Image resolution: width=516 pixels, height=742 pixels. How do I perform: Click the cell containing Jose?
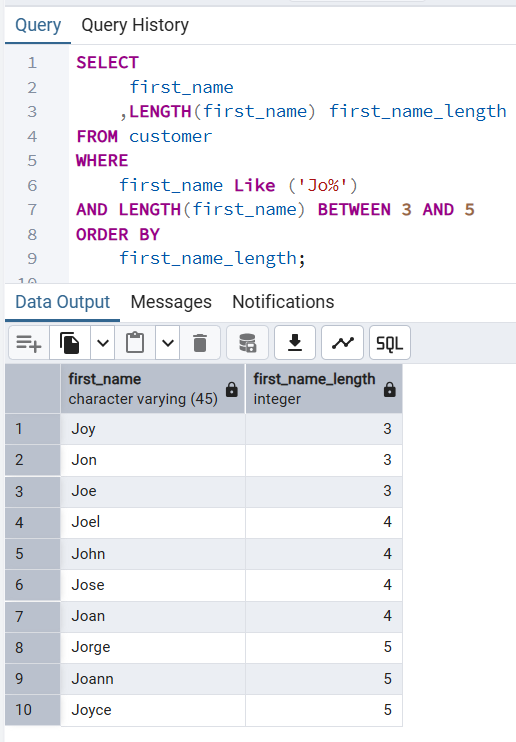click(152, 585)
